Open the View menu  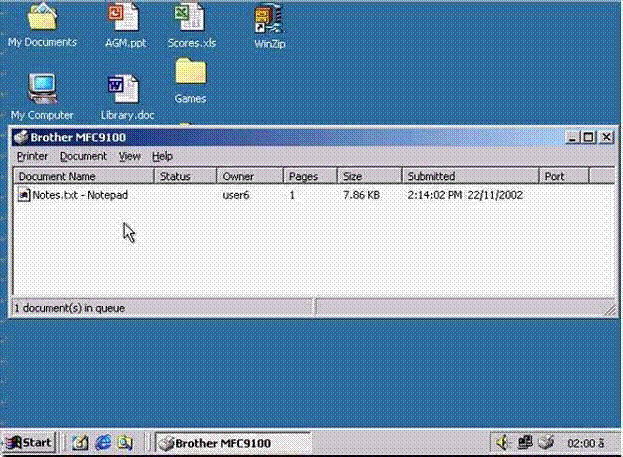click(130, 156)
